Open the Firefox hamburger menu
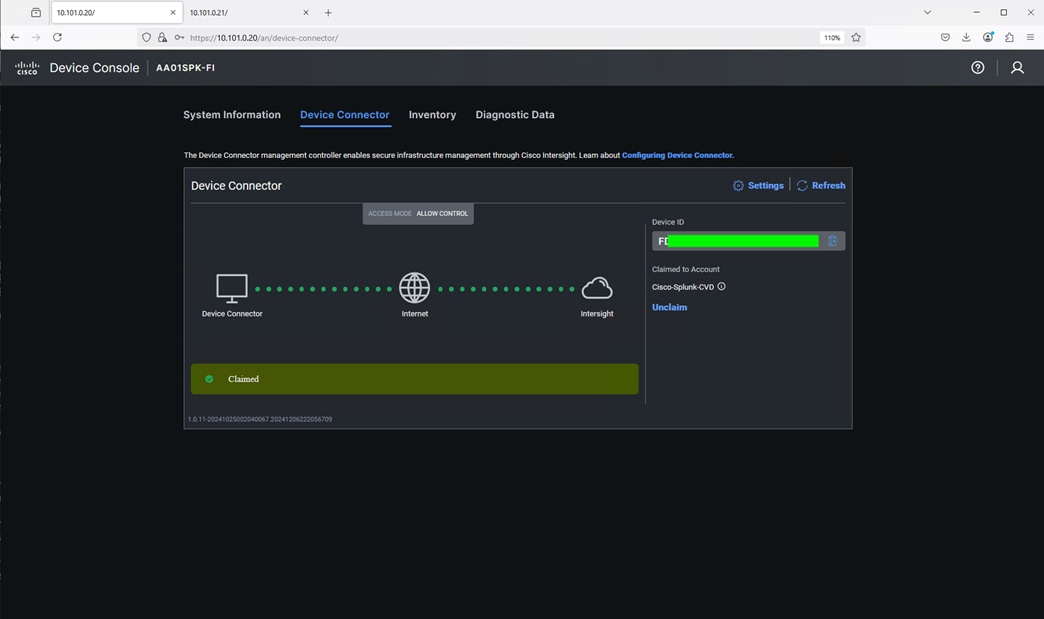The width and height of the screenshot is (1044, 619). point(1030,37)
